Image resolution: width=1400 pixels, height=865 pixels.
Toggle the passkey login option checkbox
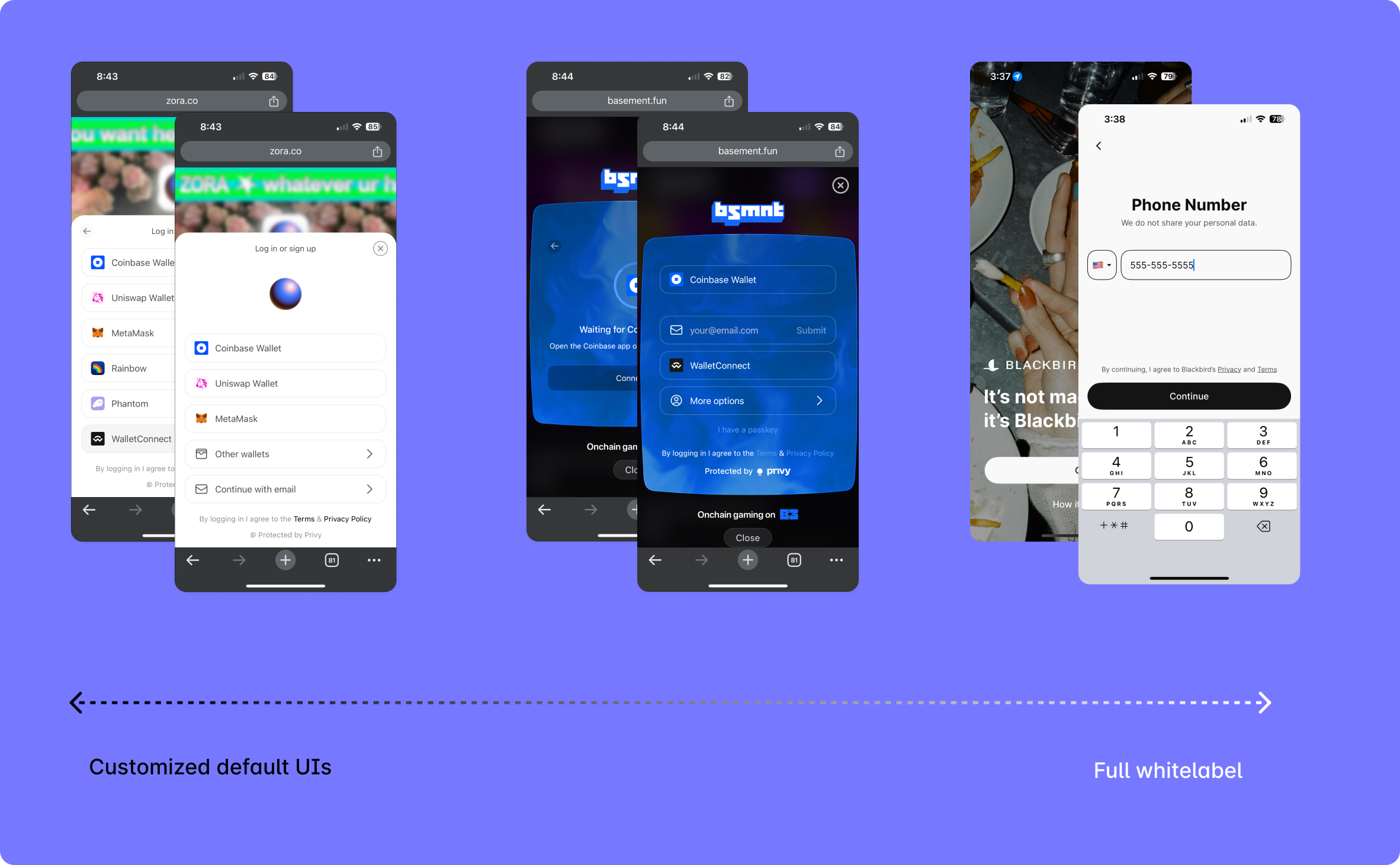tap(747, 430)
